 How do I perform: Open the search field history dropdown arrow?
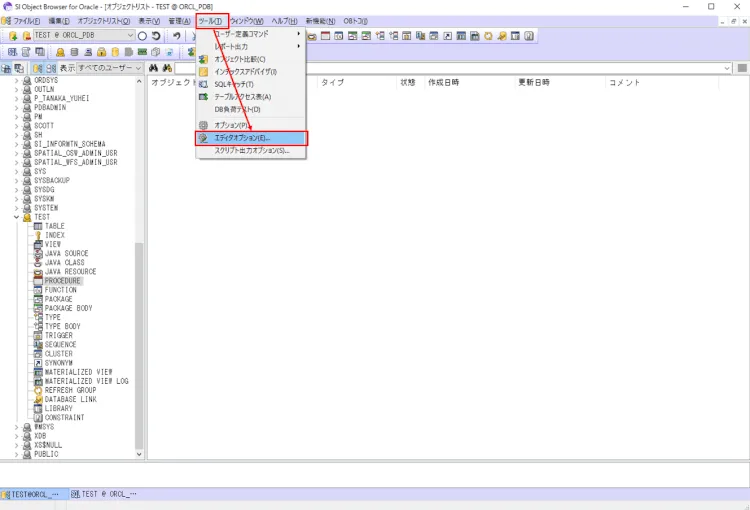727,68
